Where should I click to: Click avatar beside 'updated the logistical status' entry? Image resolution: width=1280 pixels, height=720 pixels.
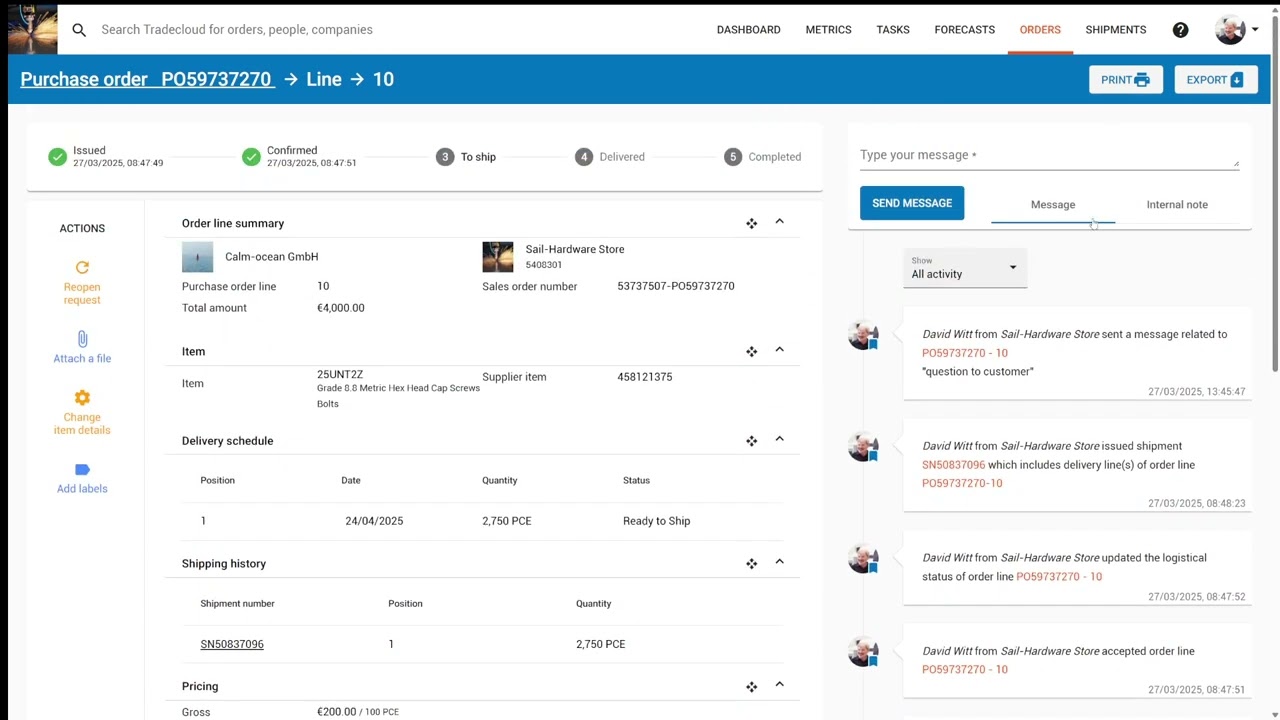(x=863, y=559)
